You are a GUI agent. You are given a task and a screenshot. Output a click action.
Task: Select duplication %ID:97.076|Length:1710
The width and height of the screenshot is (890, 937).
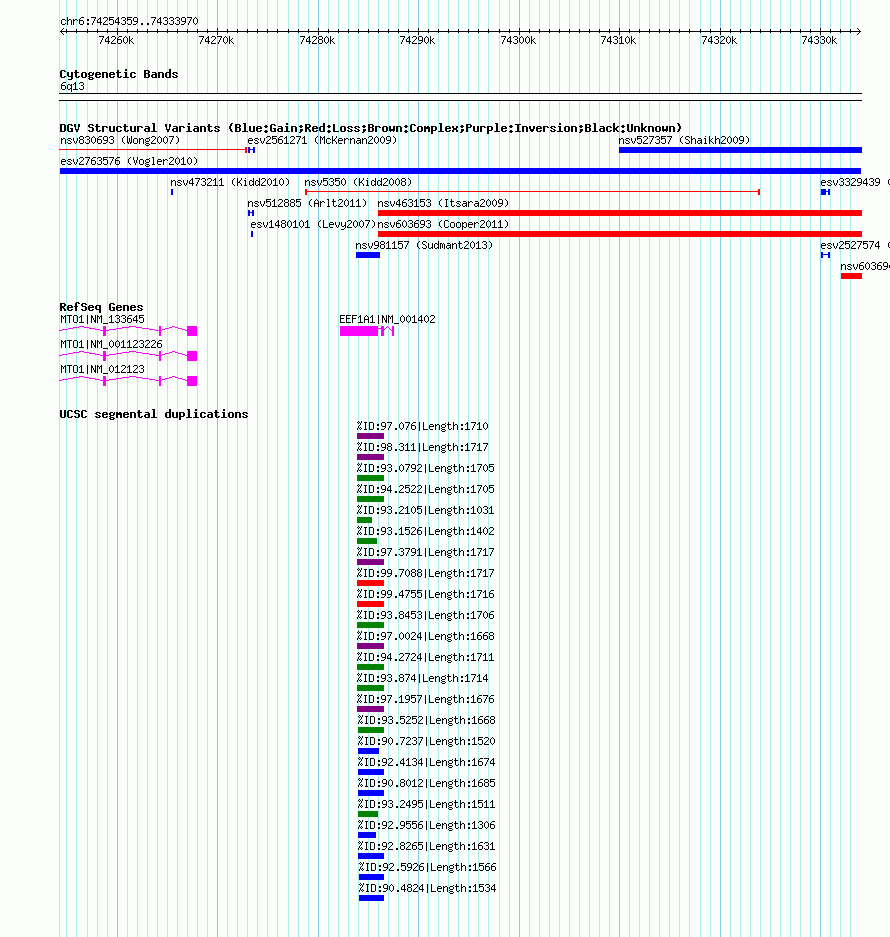tap(423, 427)
